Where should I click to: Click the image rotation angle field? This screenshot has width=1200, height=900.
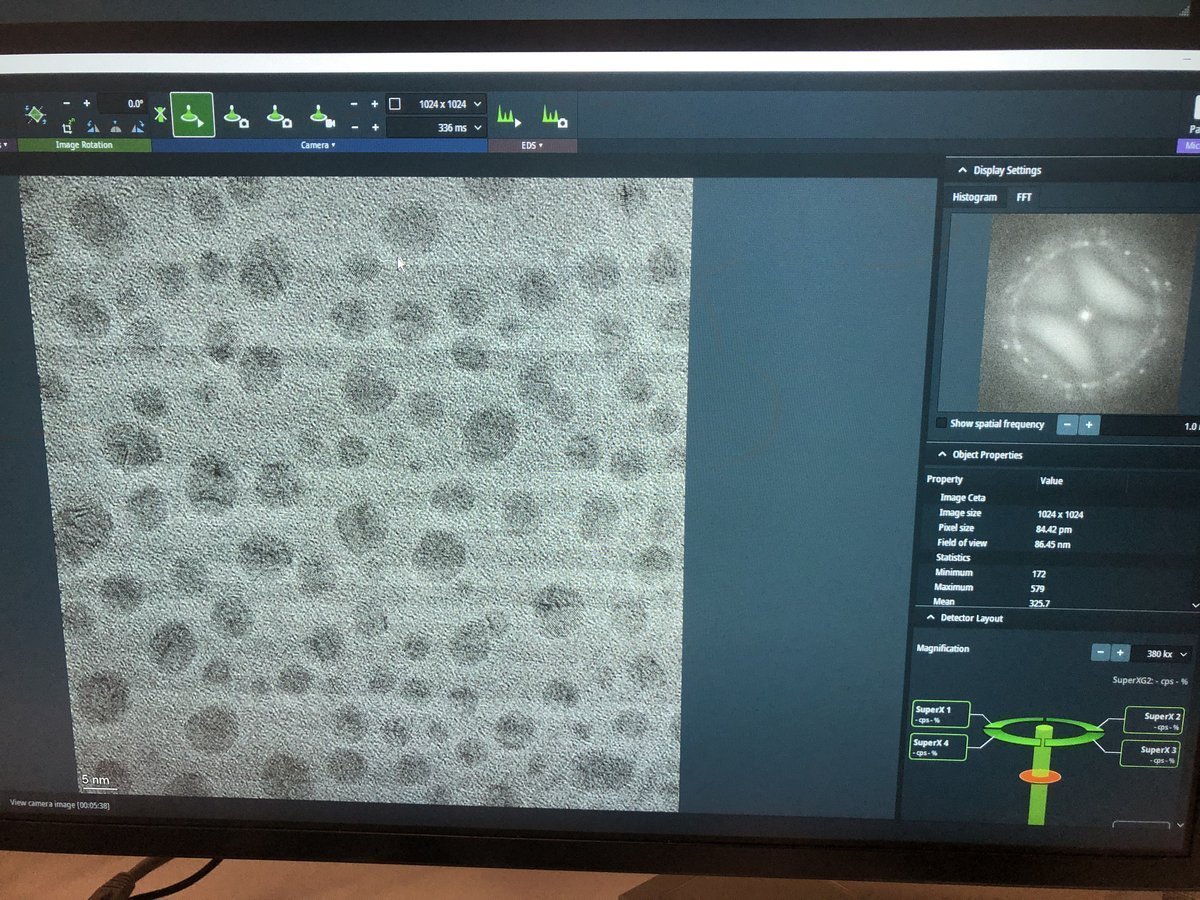pyautogui.click(x=123, y=104)
